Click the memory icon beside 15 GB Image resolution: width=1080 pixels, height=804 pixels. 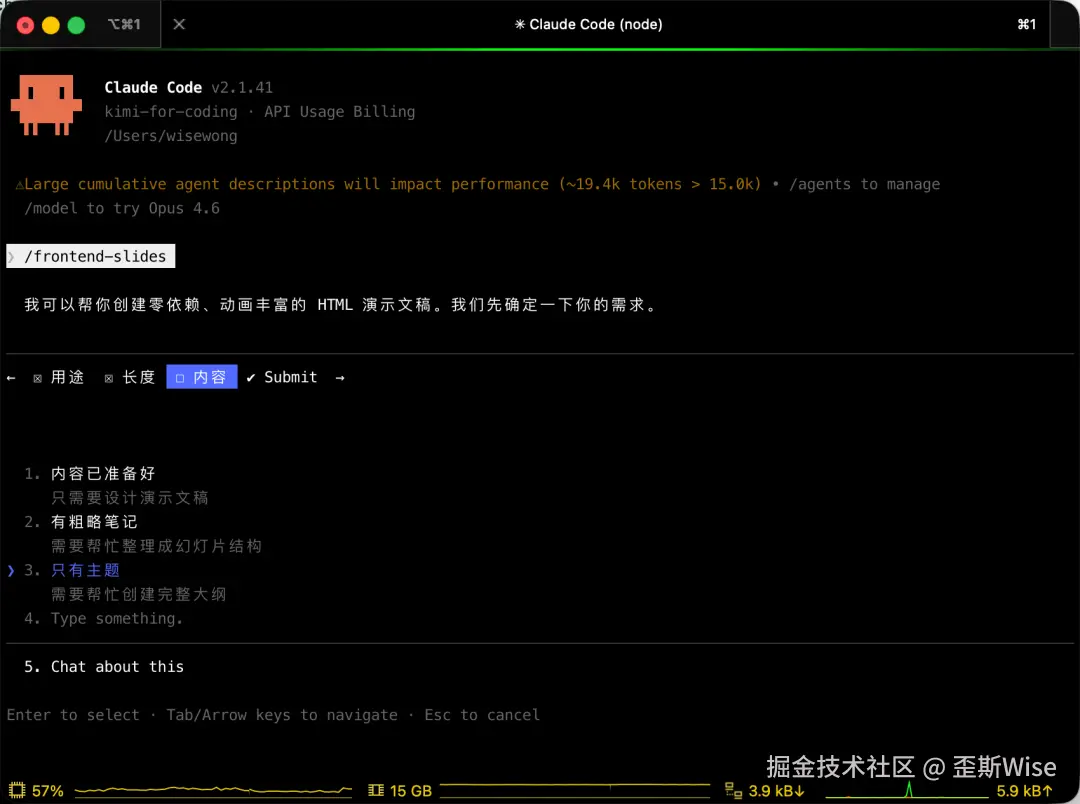point(376,790)
